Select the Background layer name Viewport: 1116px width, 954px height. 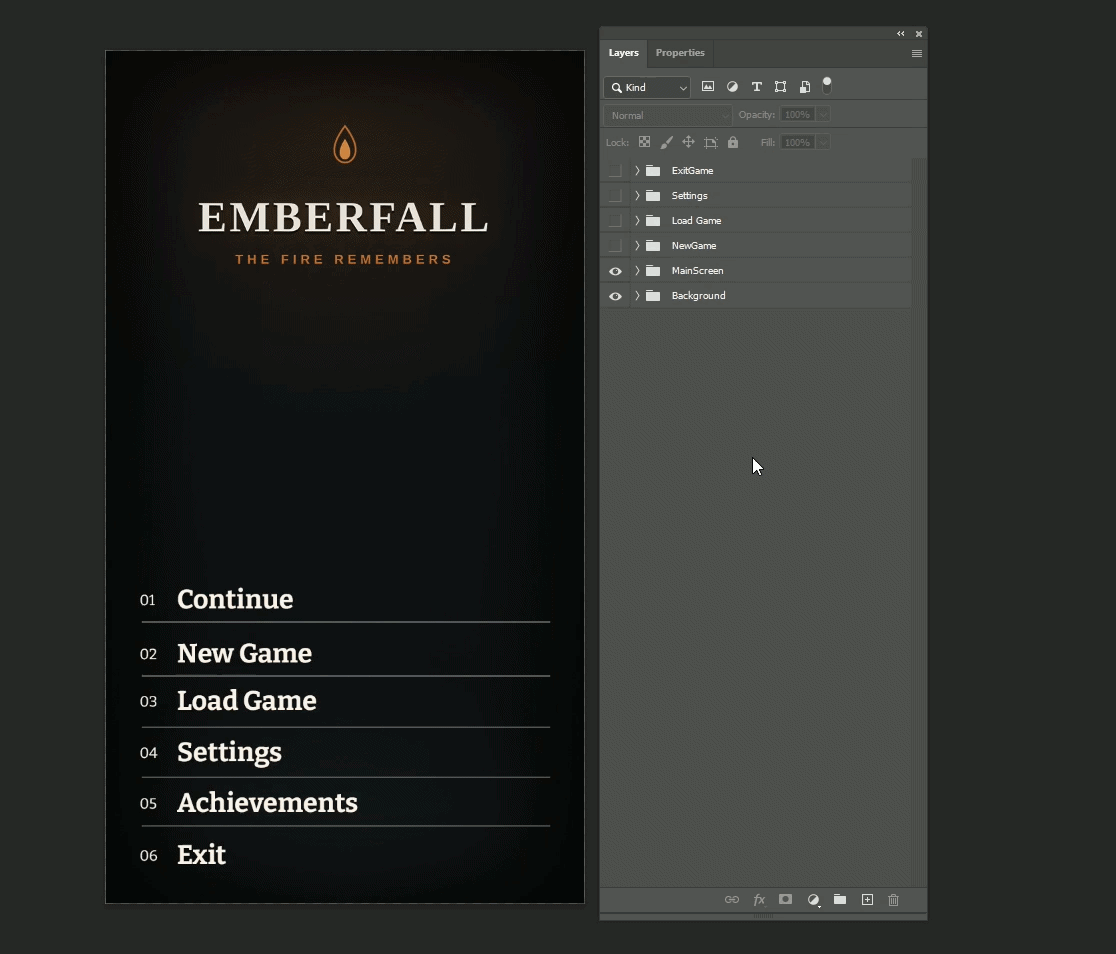(x=699, y=295)
